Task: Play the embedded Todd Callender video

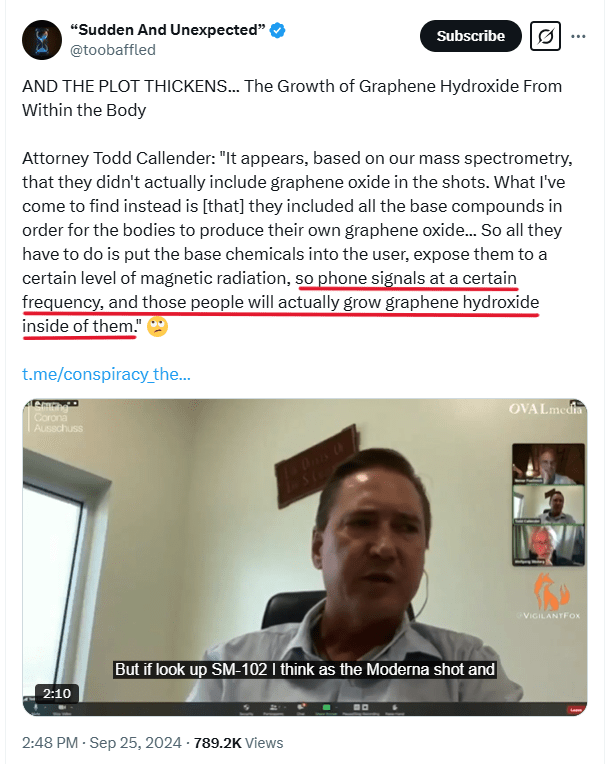Action: pos(305,557)
